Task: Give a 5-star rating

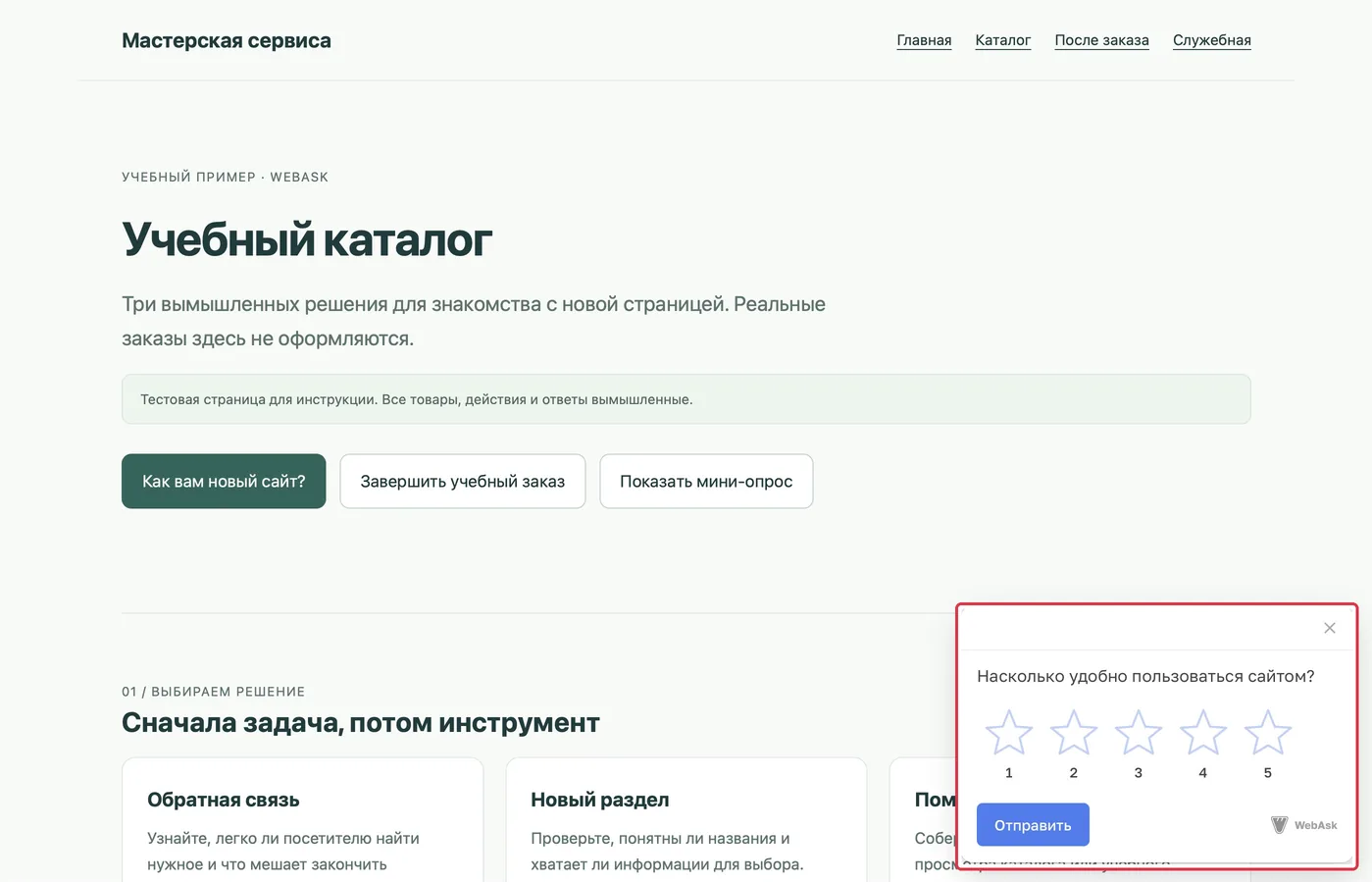Action: 1267,733
